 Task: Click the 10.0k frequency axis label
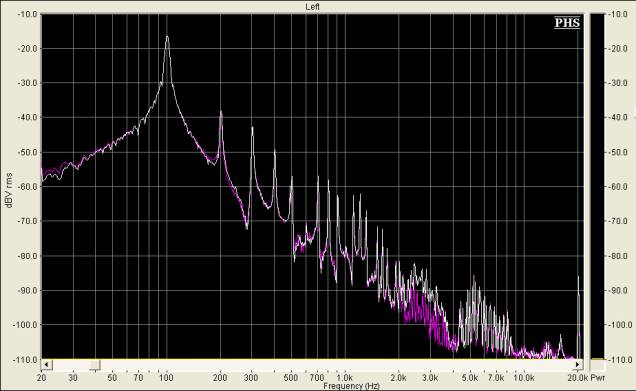tap(524, 378)
